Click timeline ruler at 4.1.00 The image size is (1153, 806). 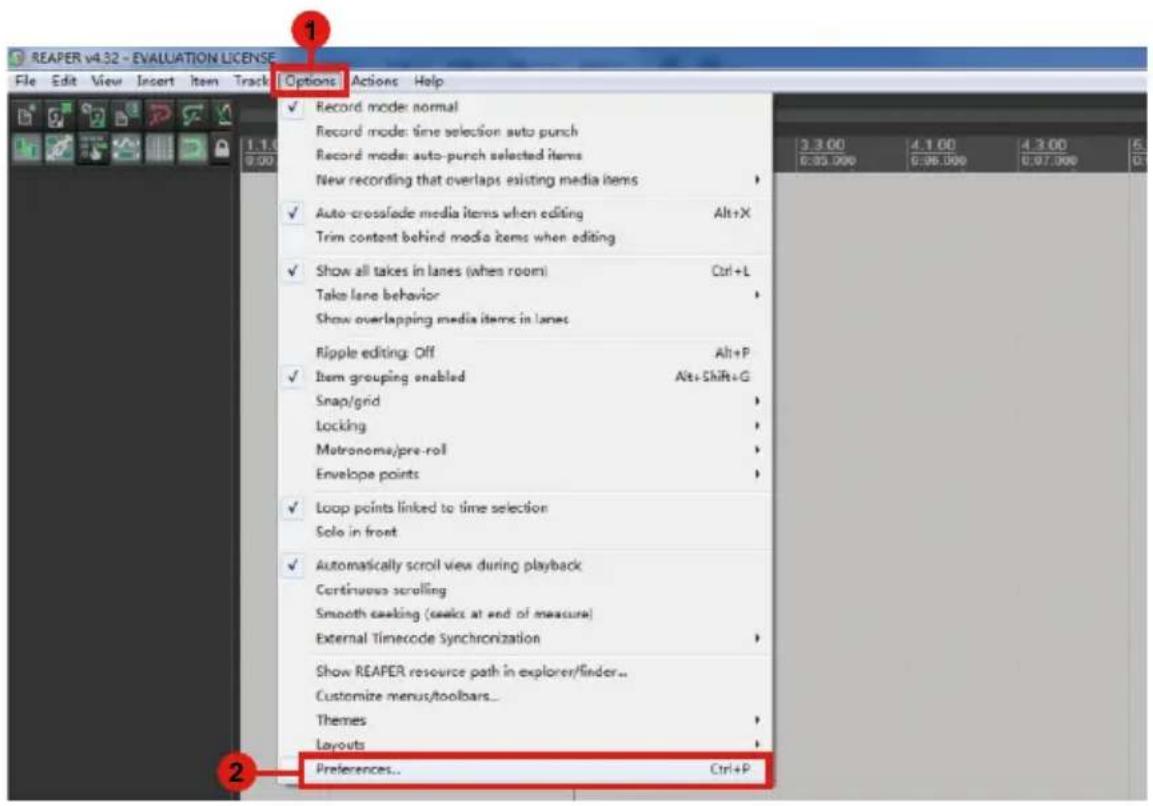(x=934, y=146)
